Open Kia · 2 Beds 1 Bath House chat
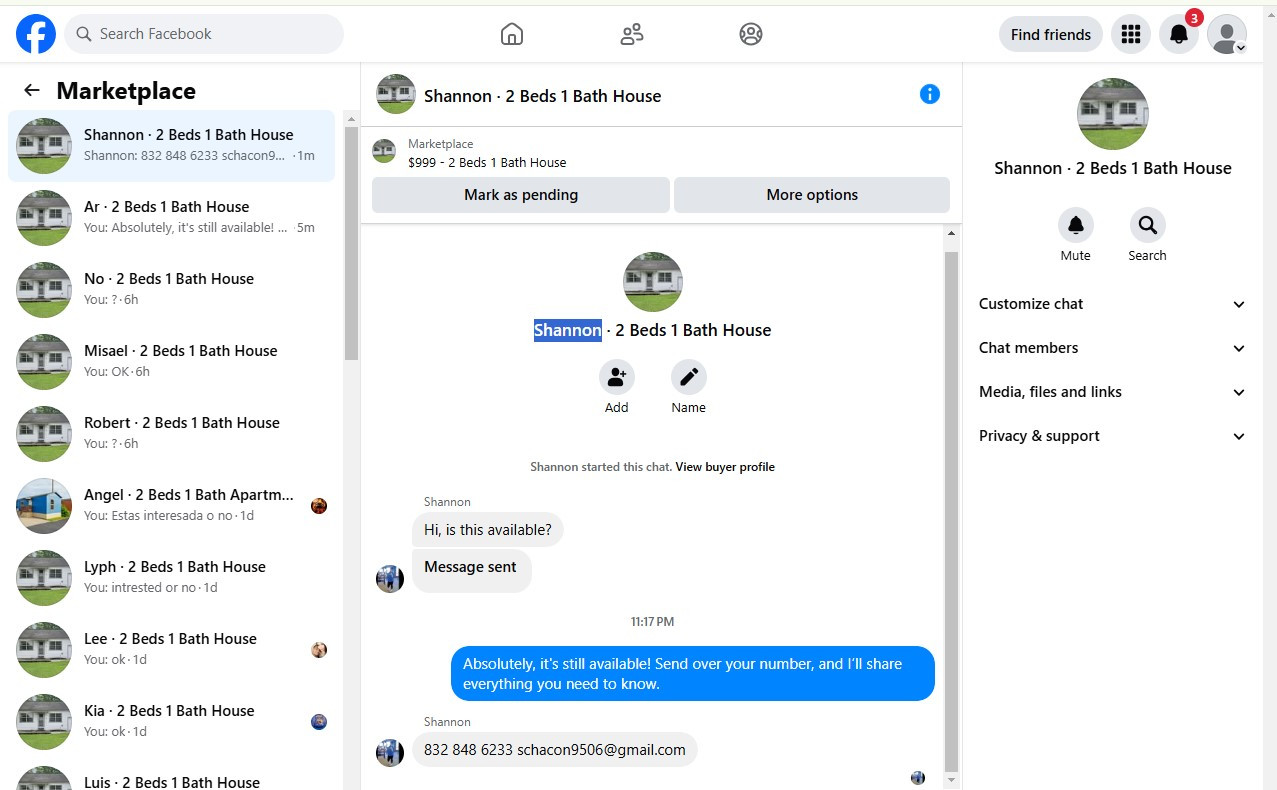The width and height of the screenshot is (1277, 790). coord(171,722)
